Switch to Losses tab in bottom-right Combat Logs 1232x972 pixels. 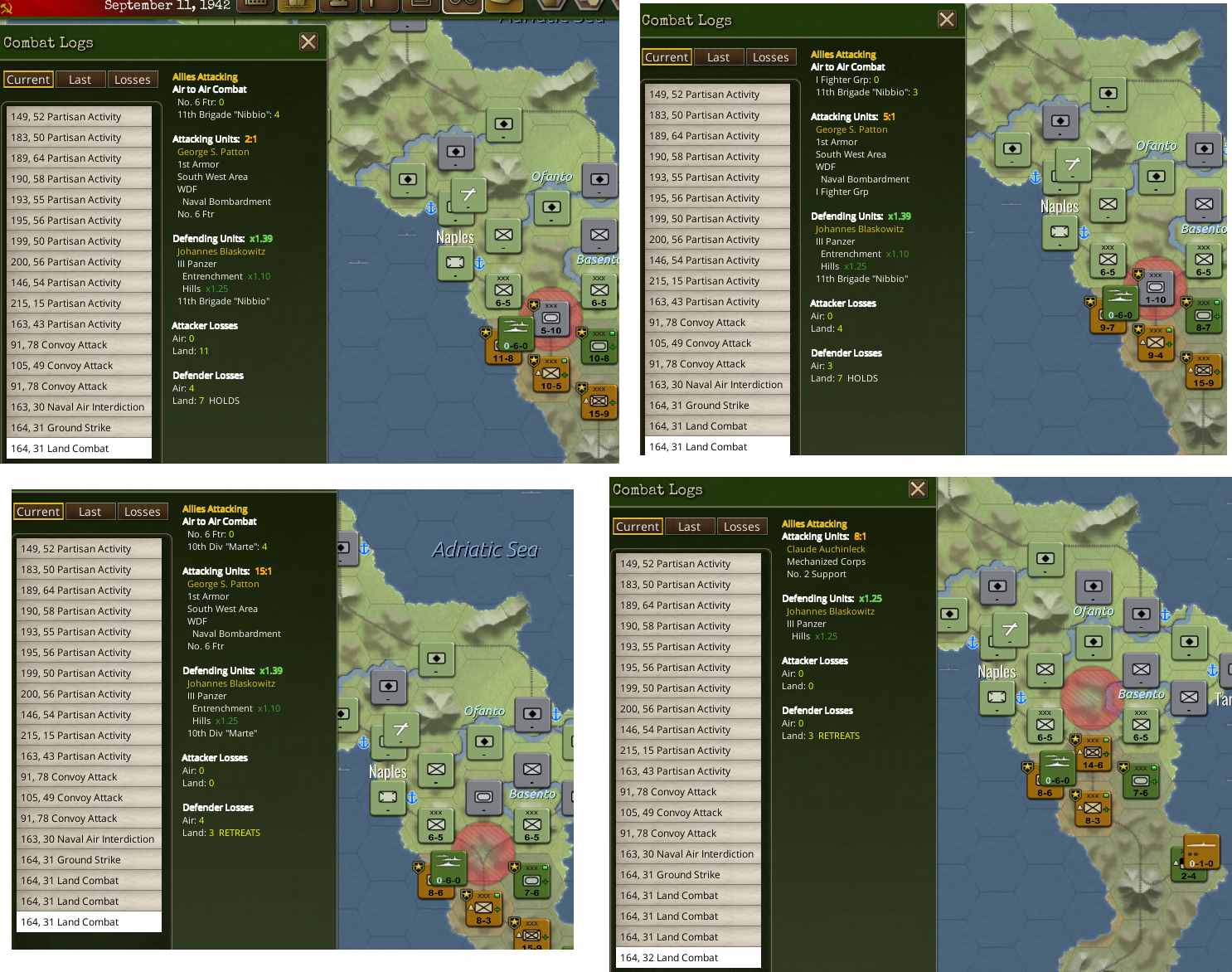click(742, 527)
